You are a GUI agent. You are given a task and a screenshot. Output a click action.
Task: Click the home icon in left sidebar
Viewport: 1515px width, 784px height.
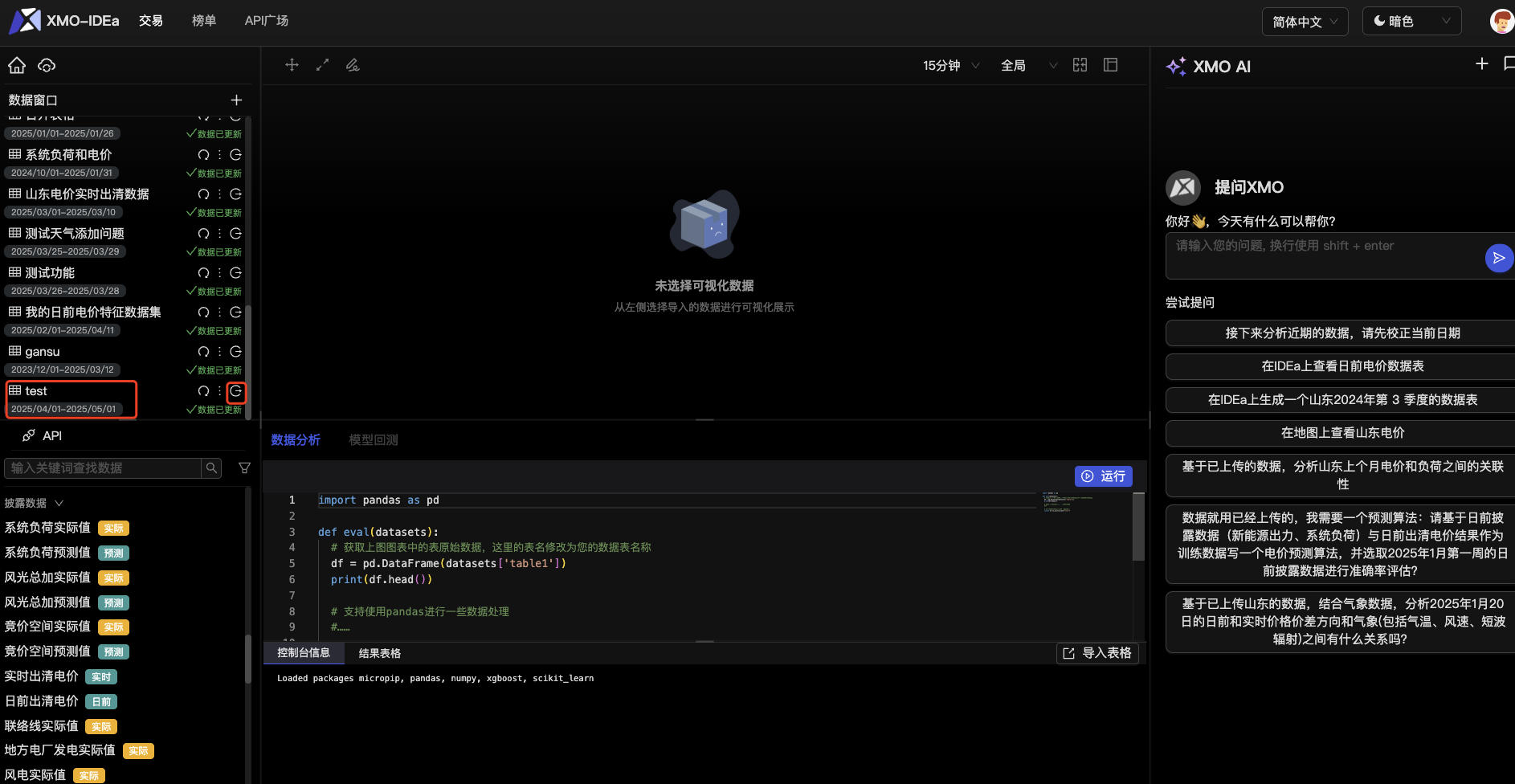(17, 66)
